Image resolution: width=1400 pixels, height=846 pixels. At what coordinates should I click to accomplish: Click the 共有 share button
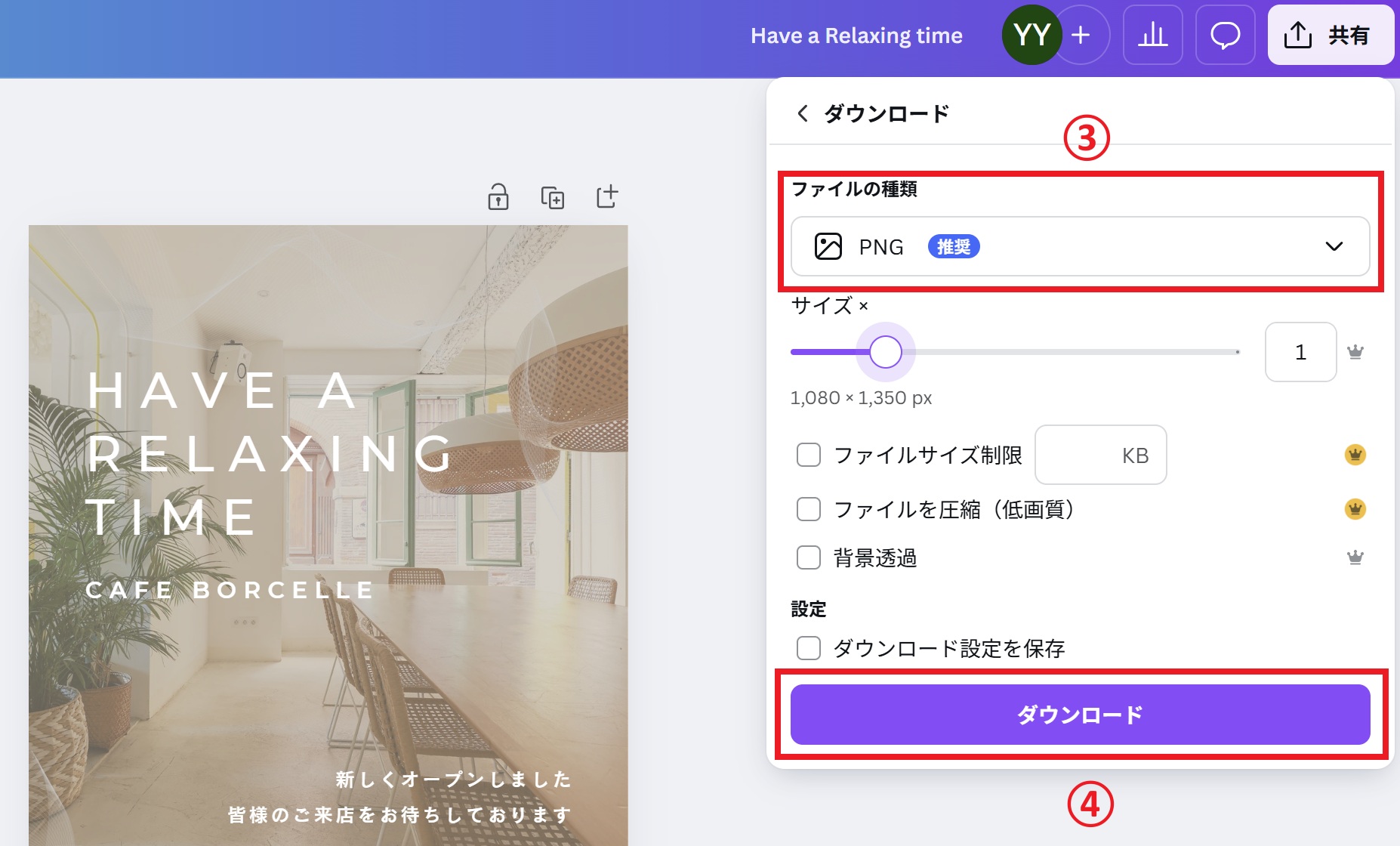[x=1331, y=35]
